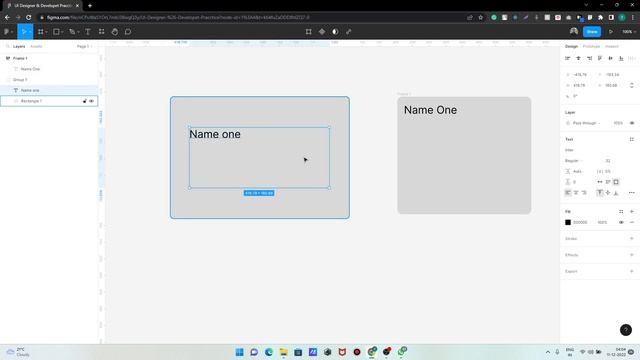Open the Pen tool options dropdown arrow
Viewport: 640px width, 360px height.
coord(78,32)
